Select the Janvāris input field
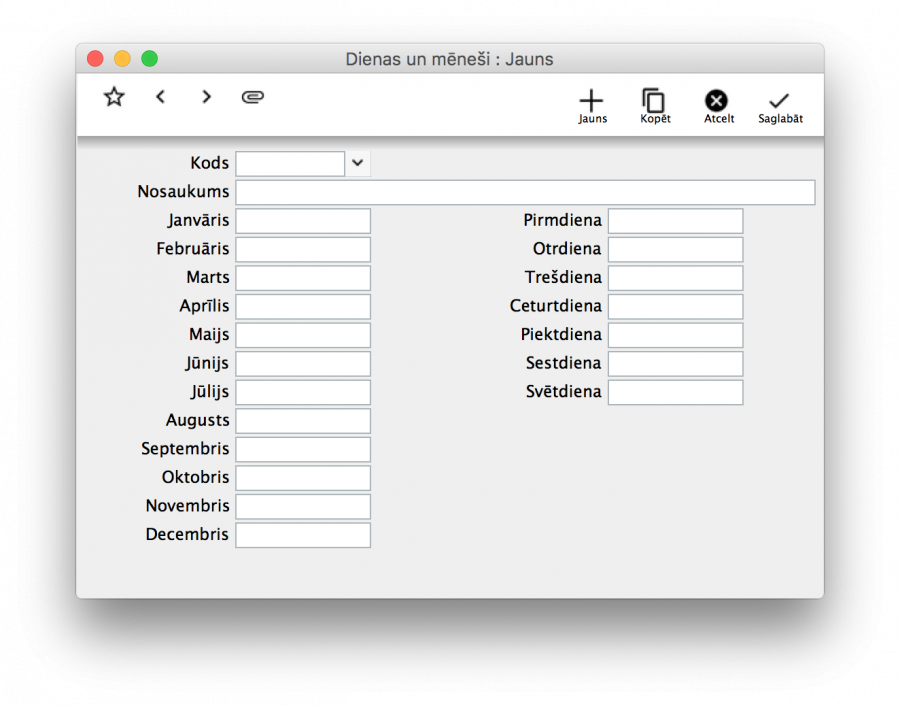The height and width of the screenshot is (706, 900). point(303,221)
